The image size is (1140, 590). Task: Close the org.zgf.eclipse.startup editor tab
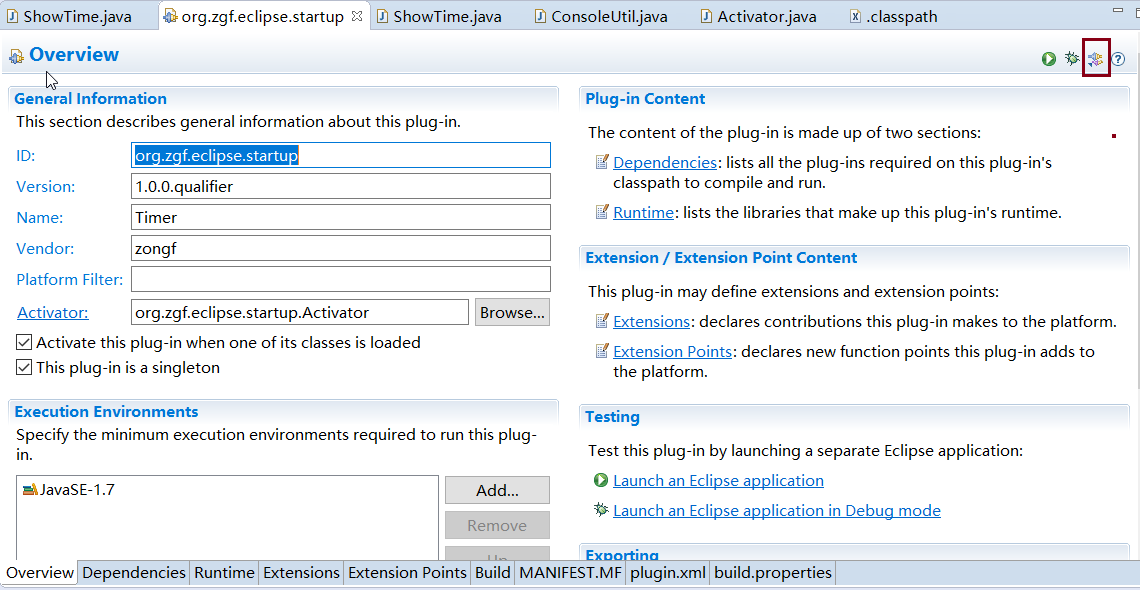(x=357, y=17)
